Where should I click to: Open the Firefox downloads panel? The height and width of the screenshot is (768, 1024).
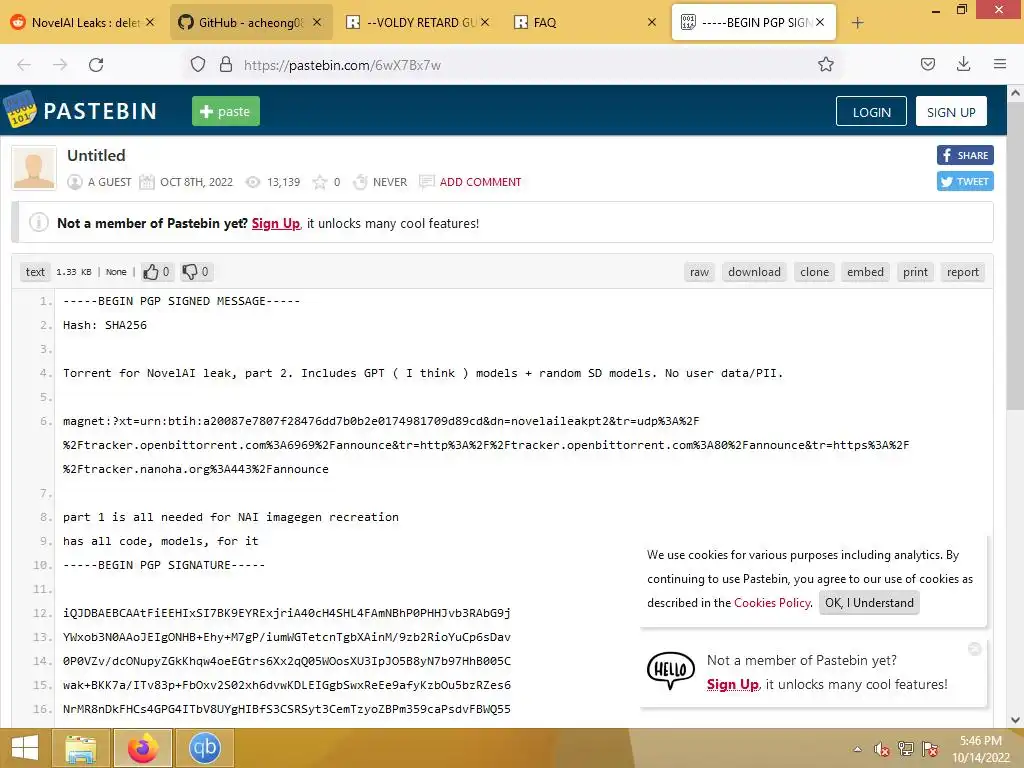click(x=963, y=65)
